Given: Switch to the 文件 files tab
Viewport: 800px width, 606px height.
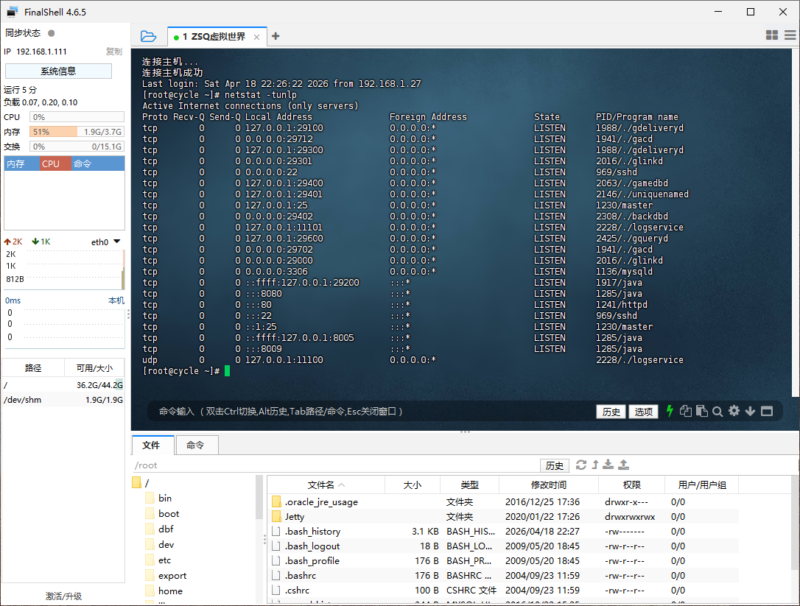Looking at the screenshot, I should [x=151, y=445].
